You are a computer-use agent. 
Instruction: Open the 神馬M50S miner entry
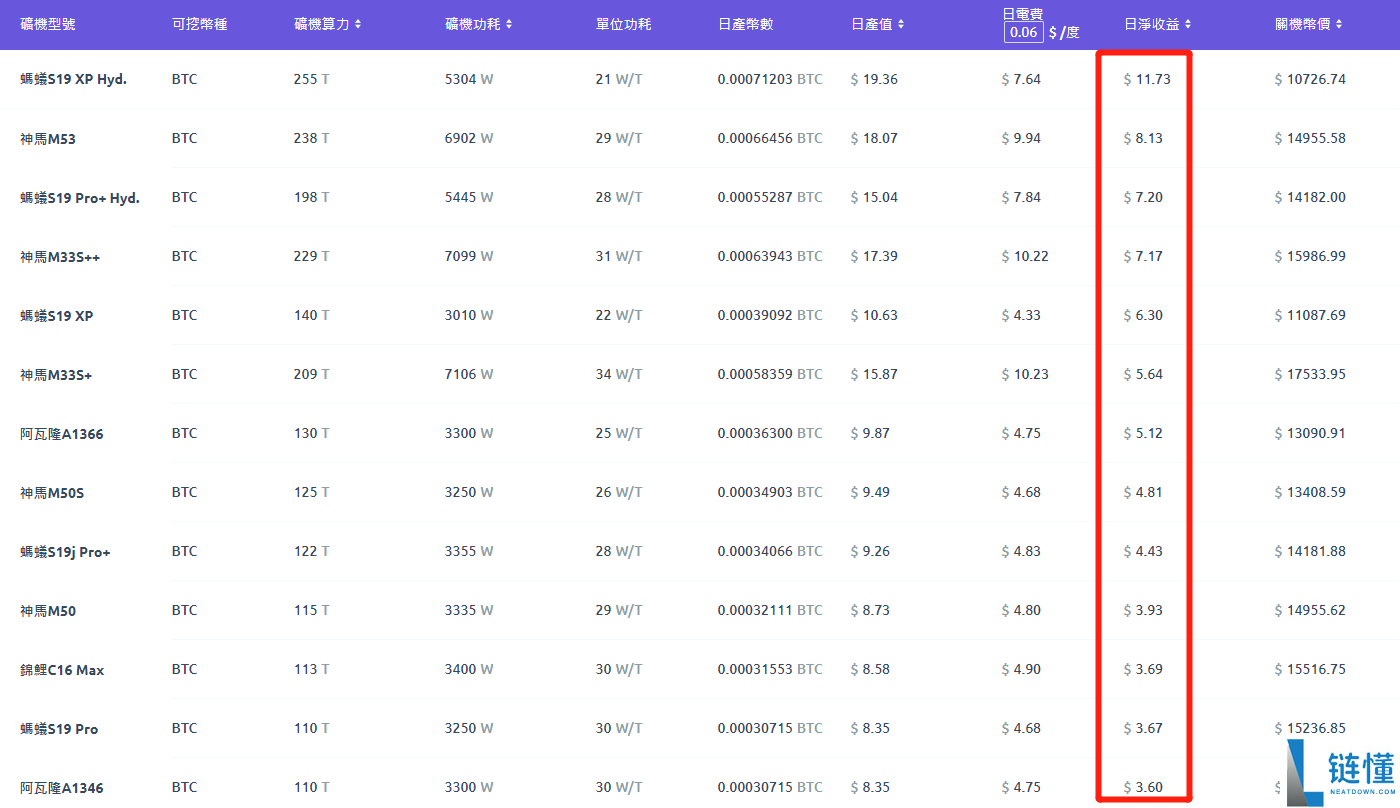(52, 493)
